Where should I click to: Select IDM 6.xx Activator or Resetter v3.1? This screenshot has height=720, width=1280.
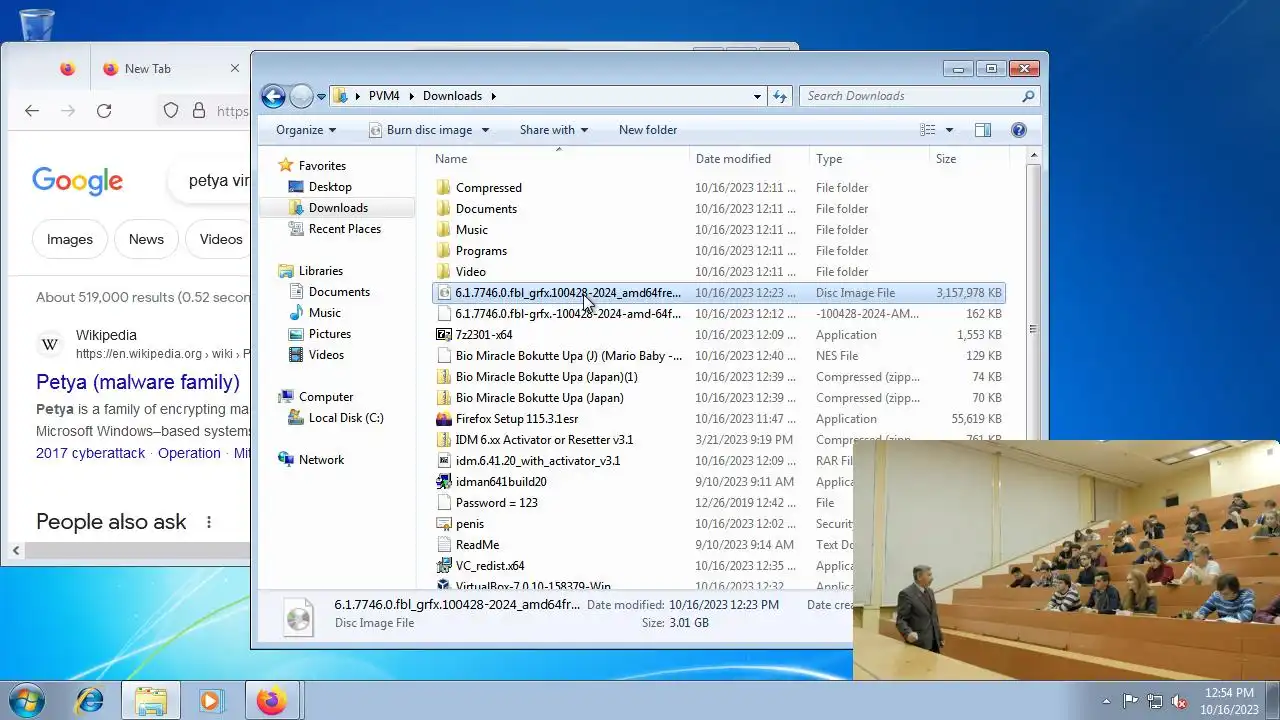click(544, 440)
